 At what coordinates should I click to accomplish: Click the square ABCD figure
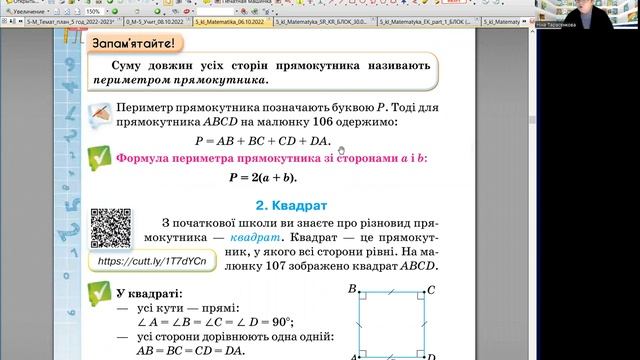(392, 323)
